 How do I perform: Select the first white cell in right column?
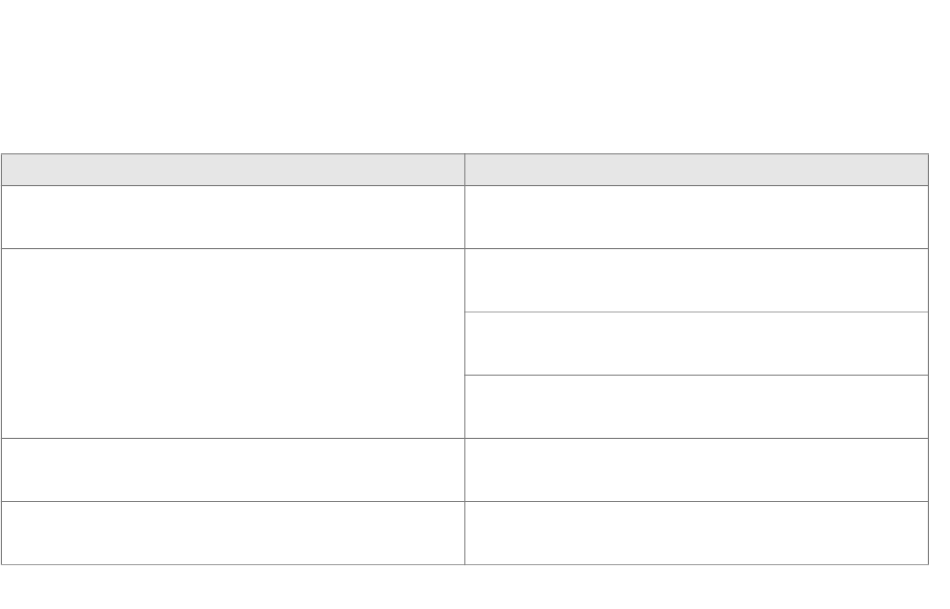(x=696, y=217)
